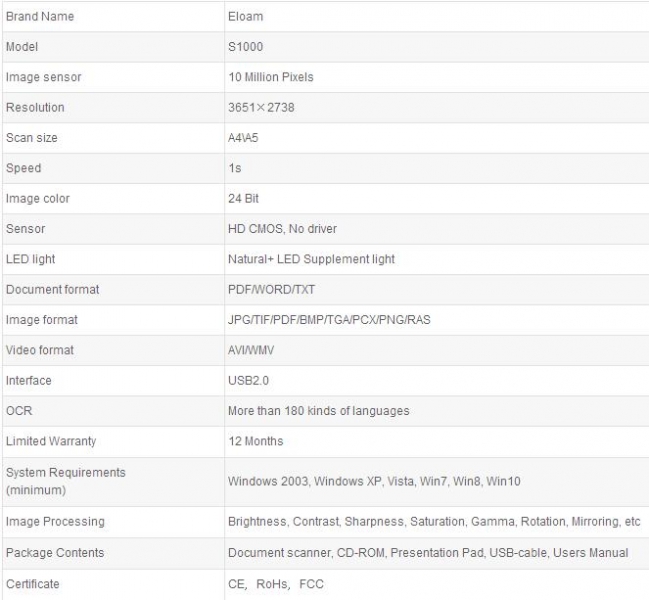Viewport: 649px width, 600px height.
Task: Click the Eloam brand value
Action: (244, 17)
